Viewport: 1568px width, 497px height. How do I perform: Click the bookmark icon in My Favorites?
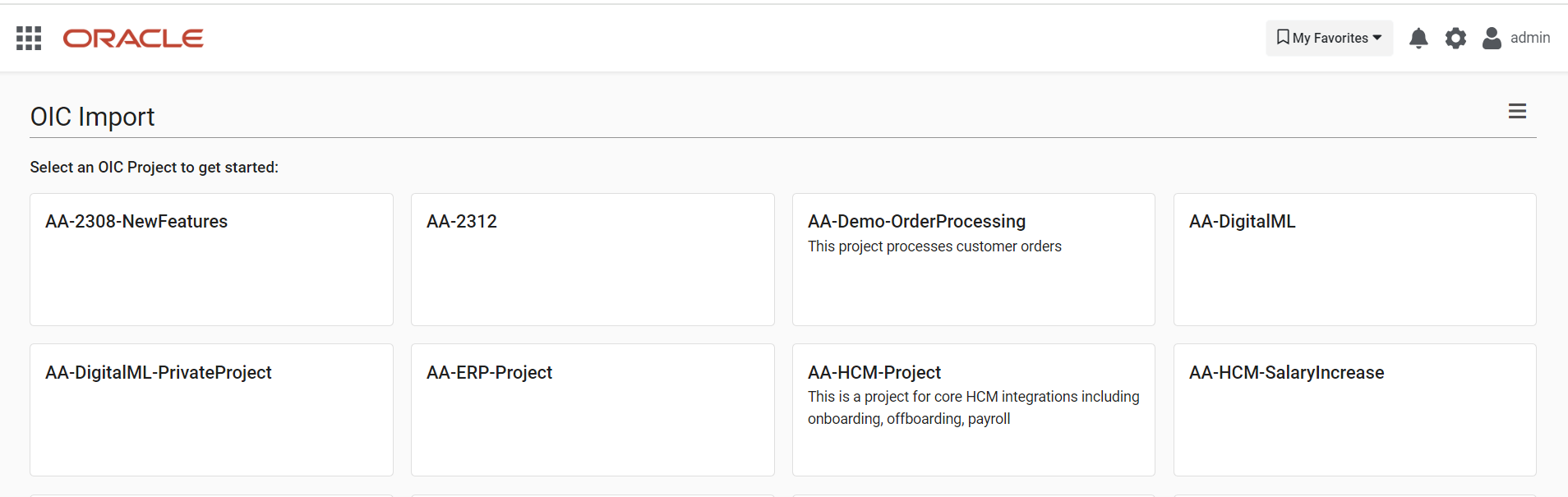click(1283, 38)
